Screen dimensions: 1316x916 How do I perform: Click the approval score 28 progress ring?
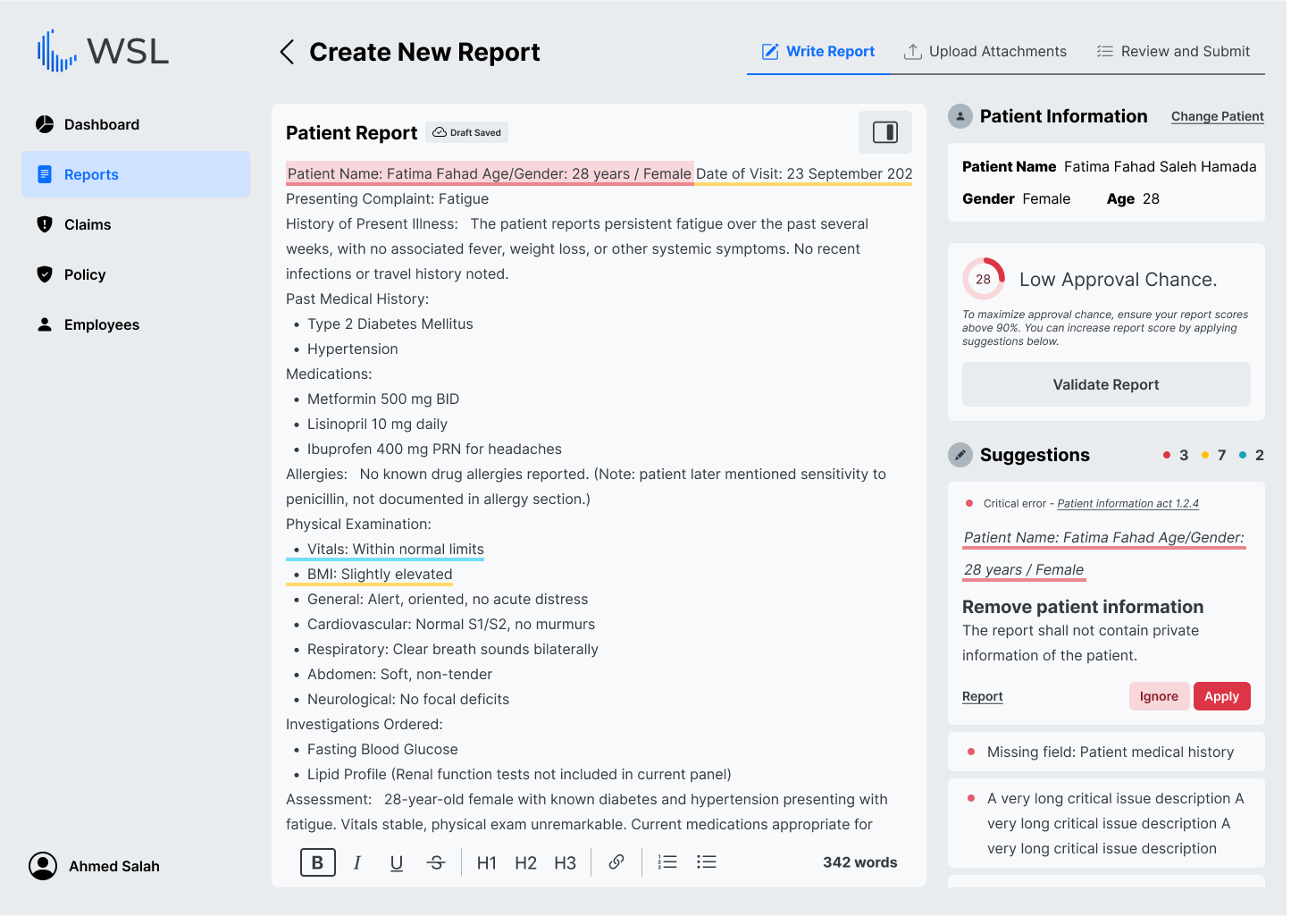tap(983, 279)
